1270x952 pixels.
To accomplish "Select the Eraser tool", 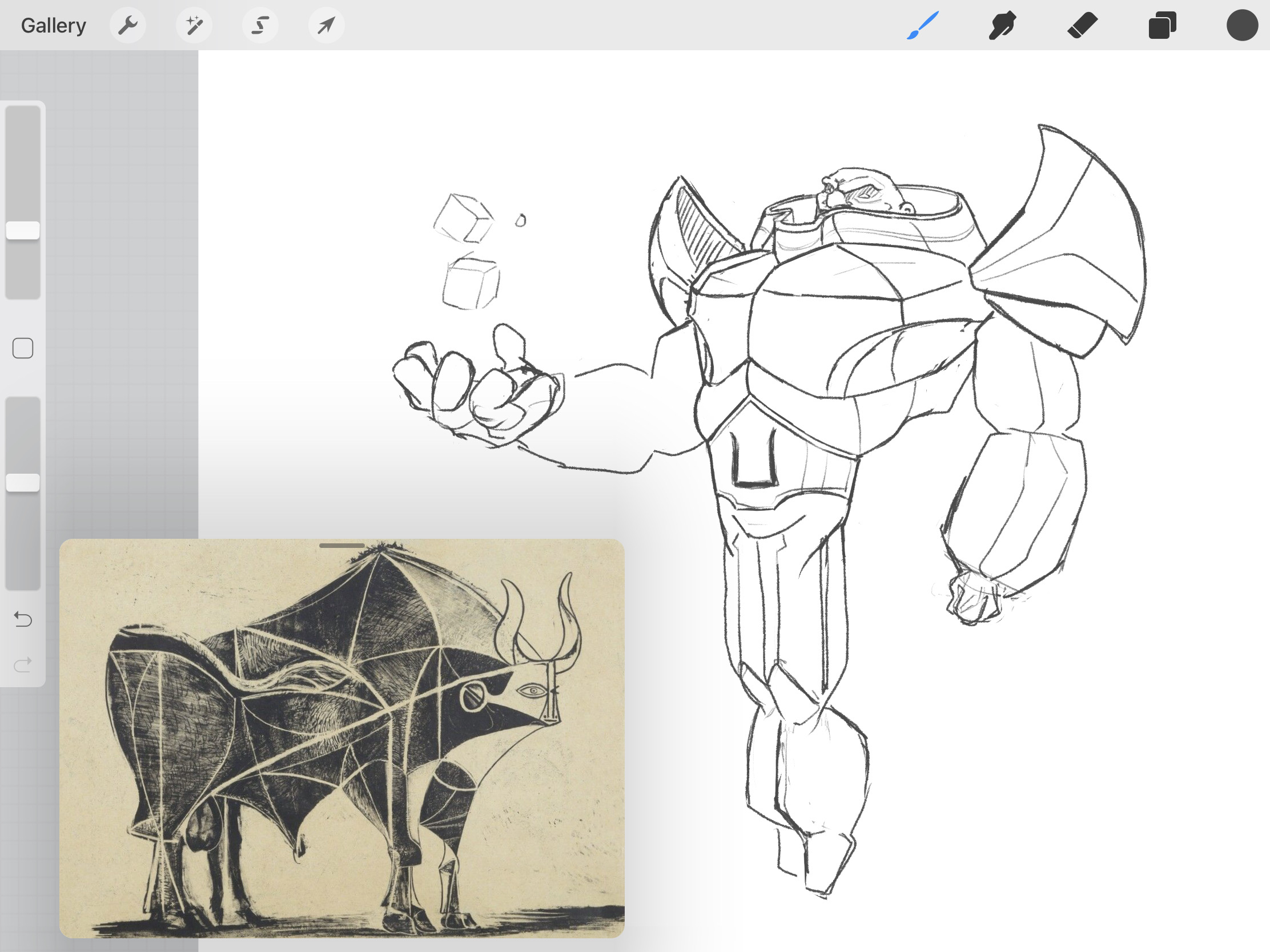I will click(1082, 25).
